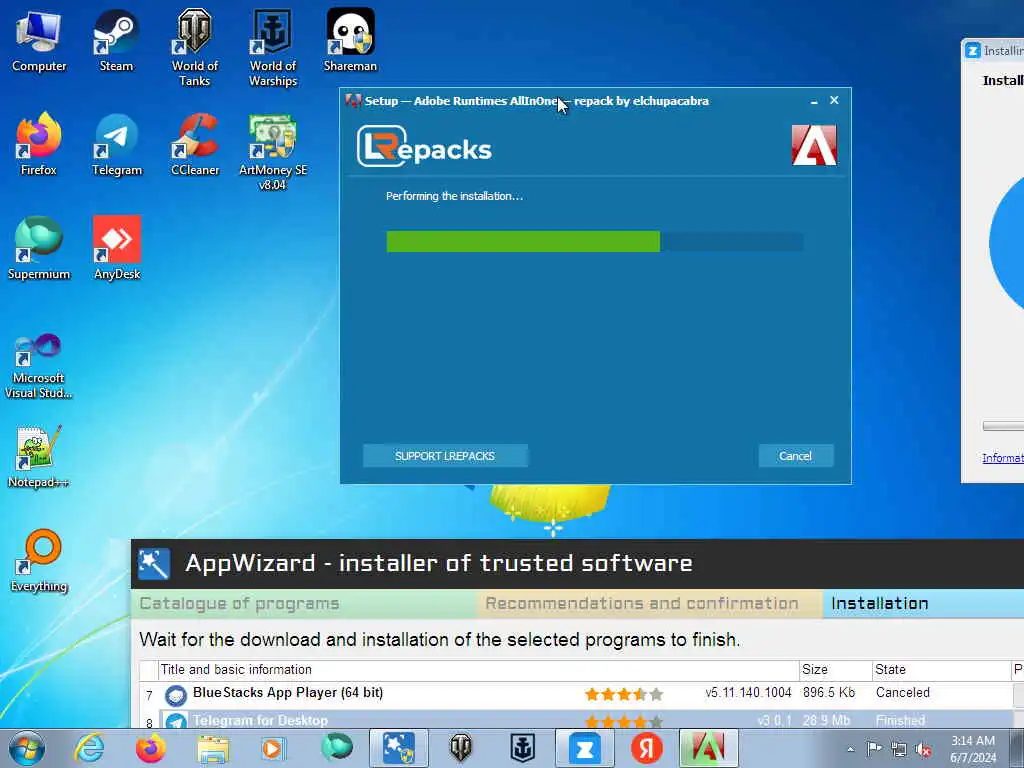Screen dimensions: 1024x768
Task: Click the 896.5 Kb size cell
Action: click(829, 693)
